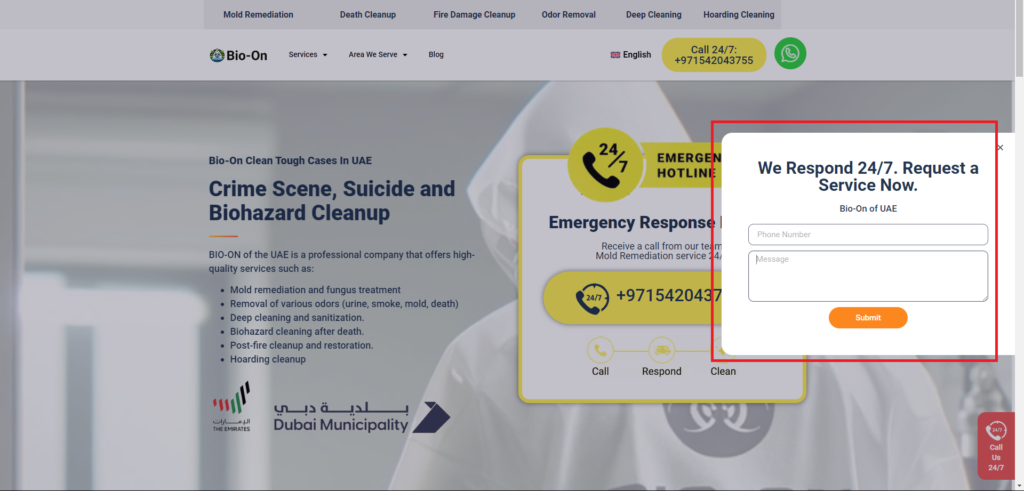Screen dimensions: 1024x491
Task: Open the Blog page
Action: pos(436,55)
